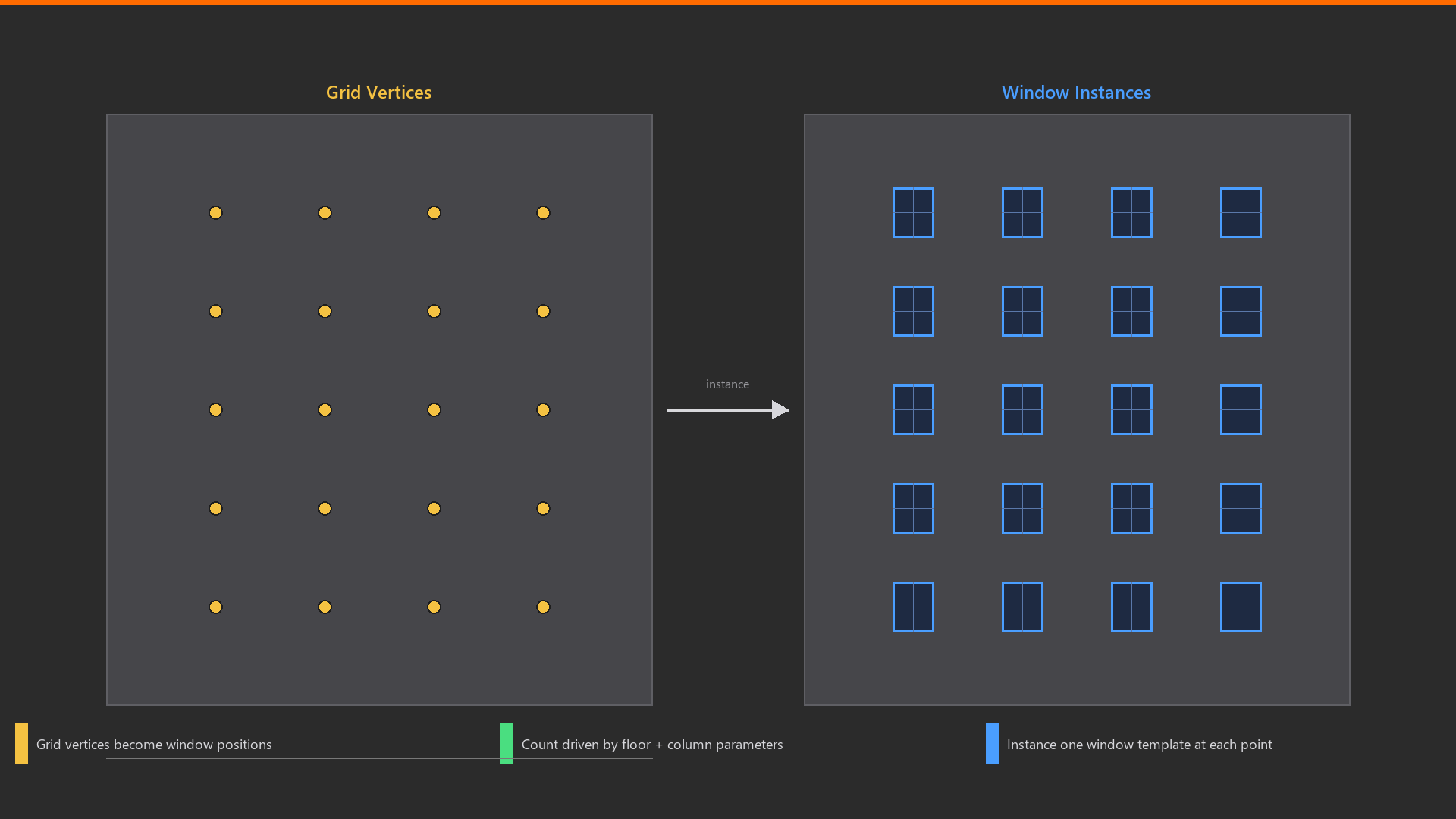Click the blue legend swatch
This screenshot has width=1456, height=819.
[992, 743]
